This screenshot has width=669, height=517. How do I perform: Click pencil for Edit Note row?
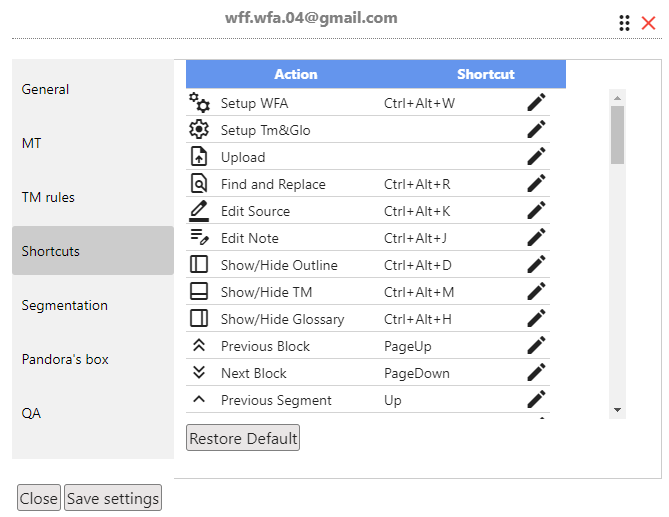click(x=536, y=238)
